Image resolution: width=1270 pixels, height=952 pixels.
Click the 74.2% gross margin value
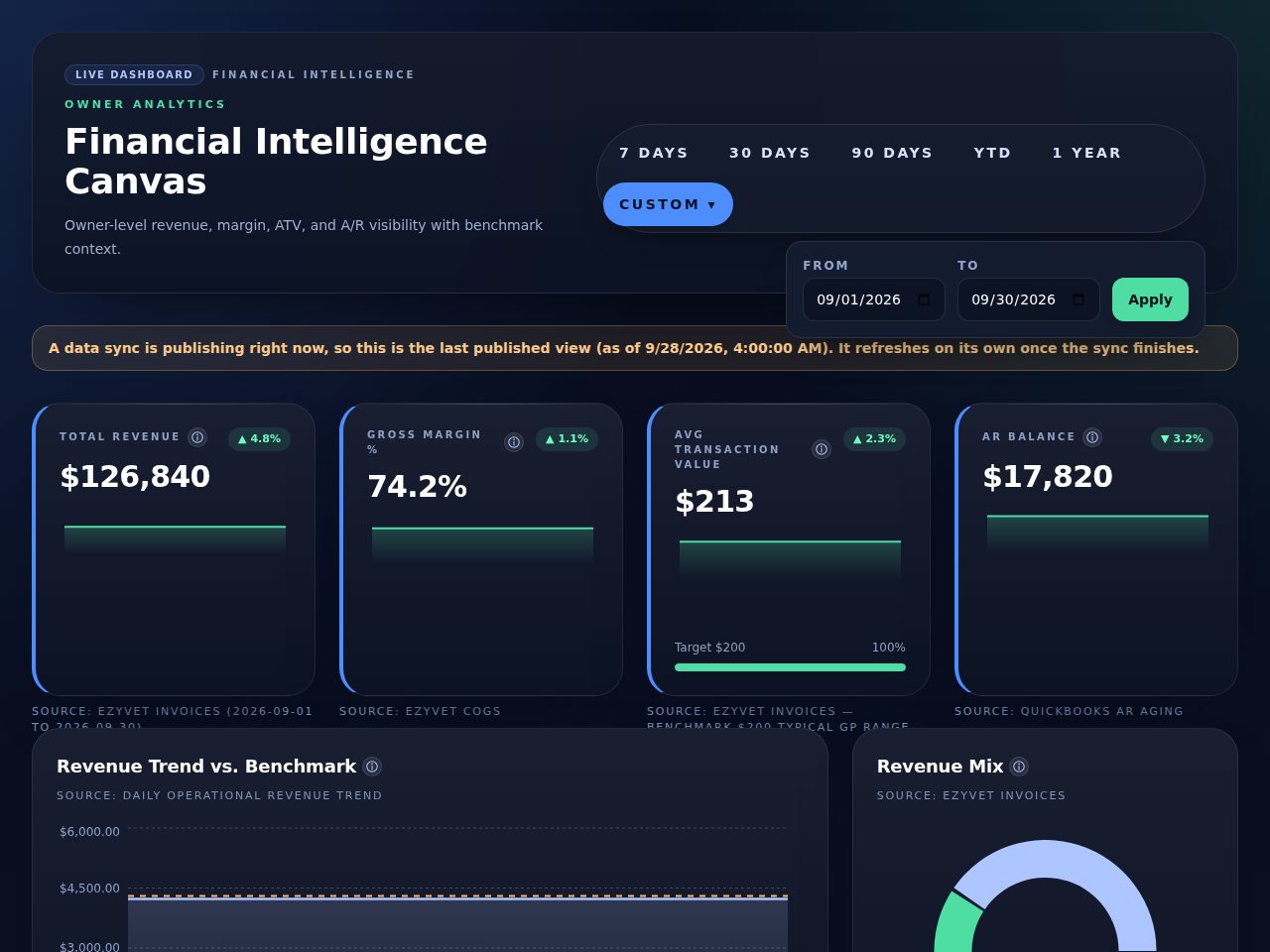point(417,487)
